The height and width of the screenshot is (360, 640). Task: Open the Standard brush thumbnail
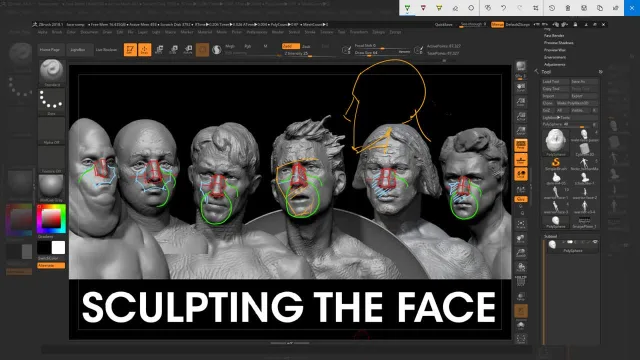pyautogui.click(x=51, y=72)
